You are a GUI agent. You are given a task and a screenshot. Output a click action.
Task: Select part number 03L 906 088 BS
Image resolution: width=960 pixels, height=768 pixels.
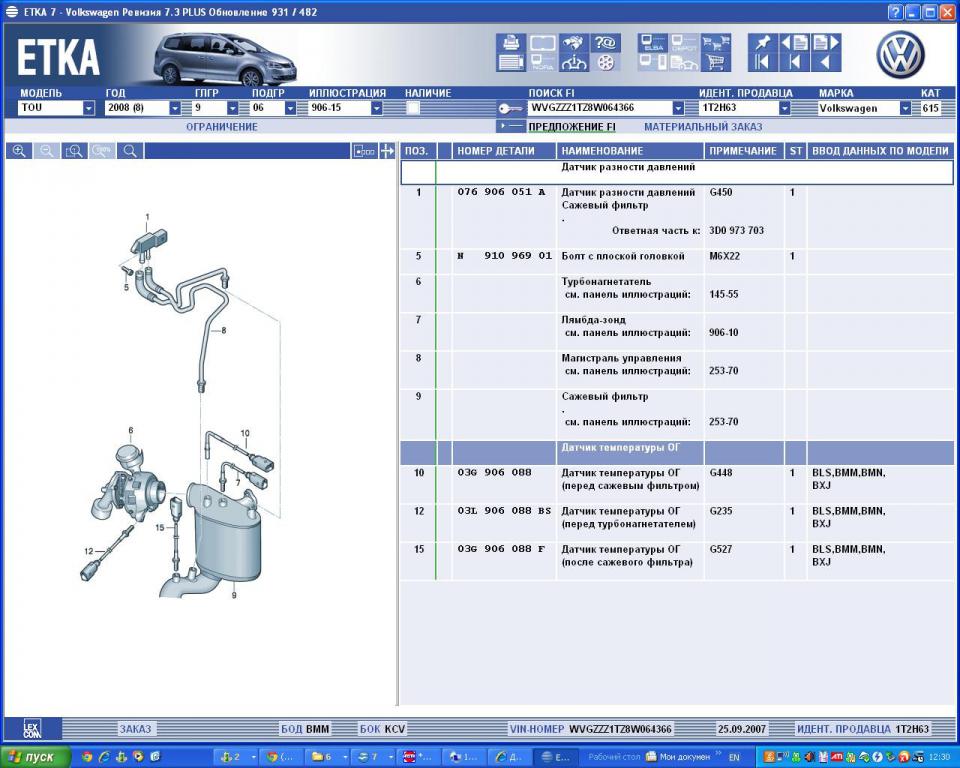click(504, 511)
